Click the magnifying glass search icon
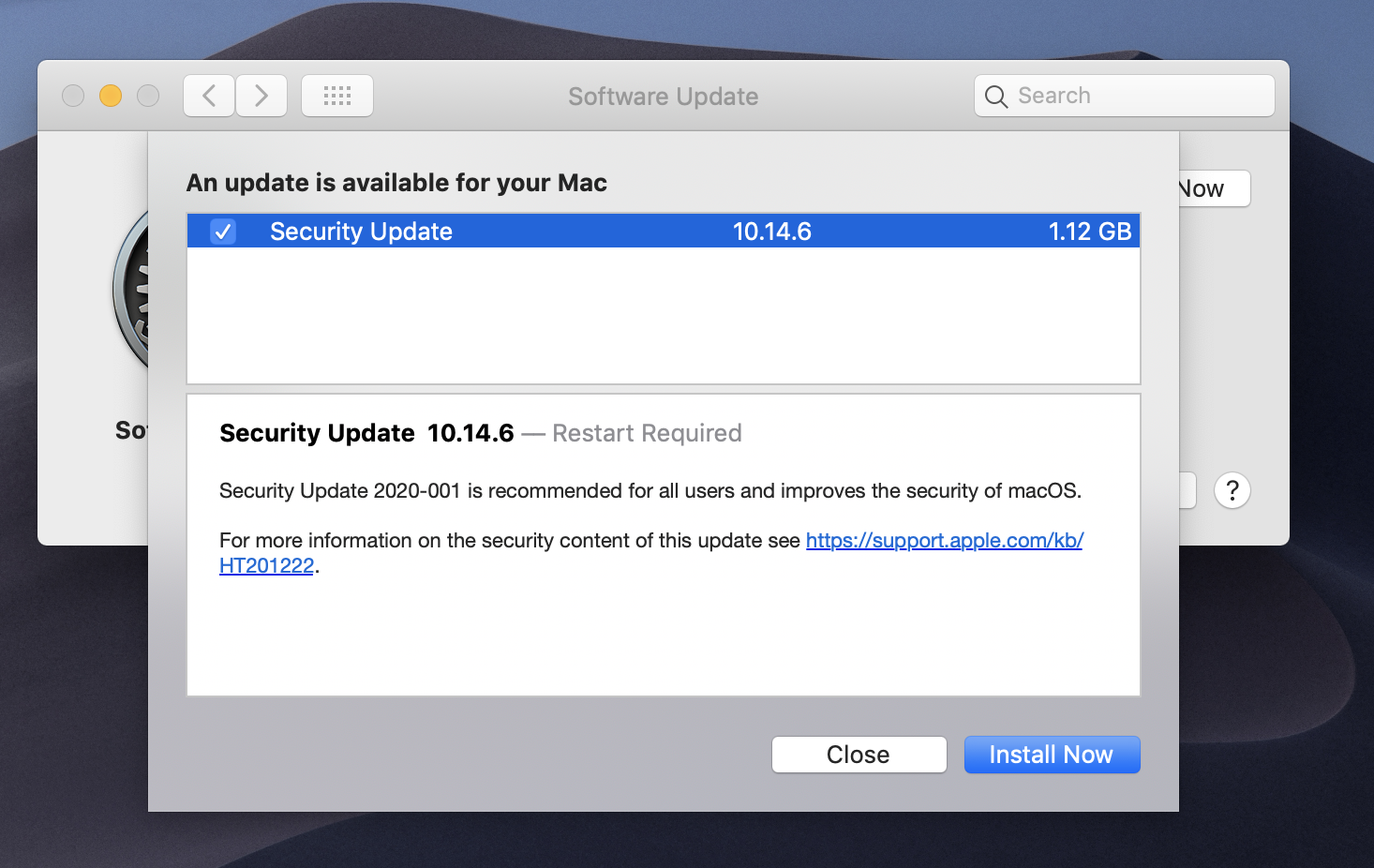 996,97
